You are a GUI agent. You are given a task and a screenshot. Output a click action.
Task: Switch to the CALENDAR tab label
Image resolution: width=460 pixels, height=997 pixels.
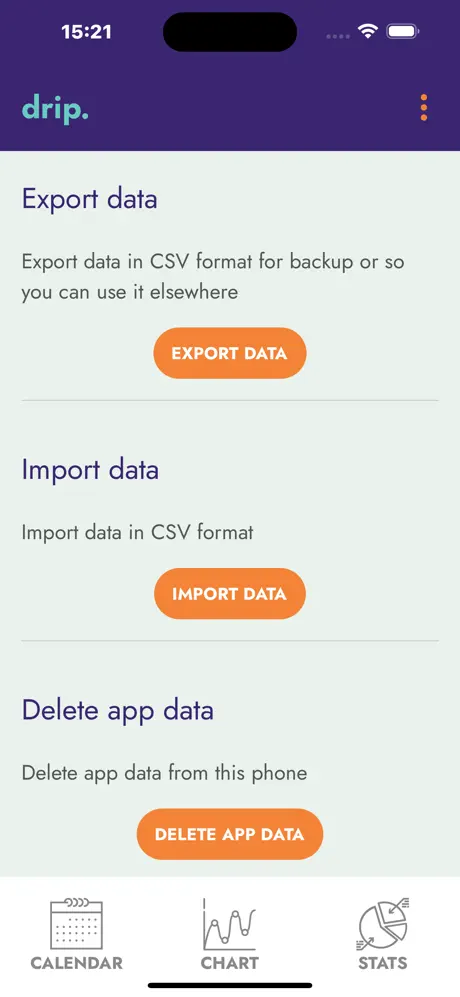pos(76,963)
